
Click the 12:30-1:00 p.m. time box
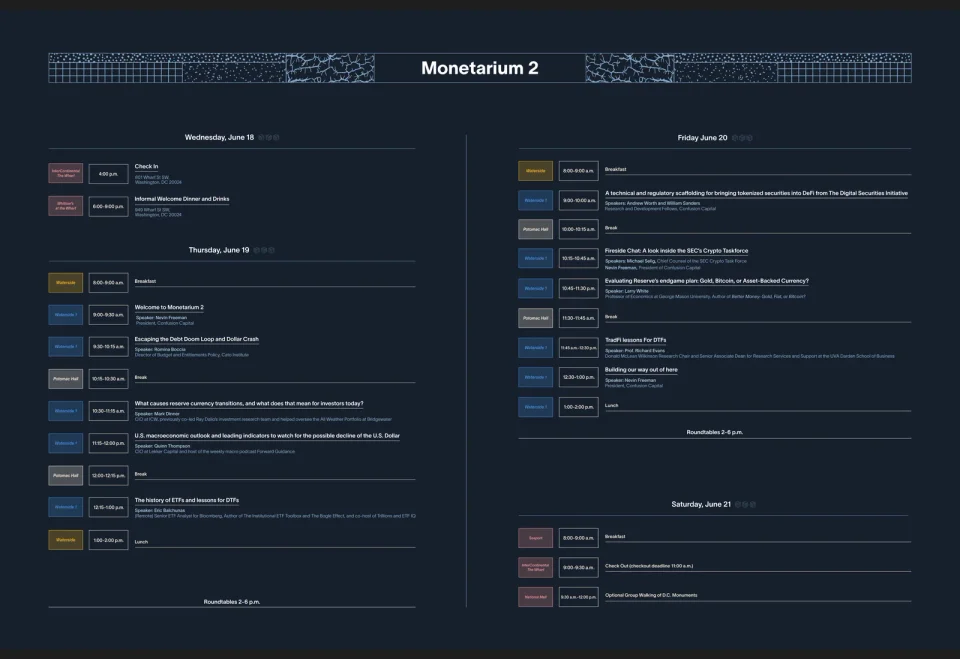[579, 377]
